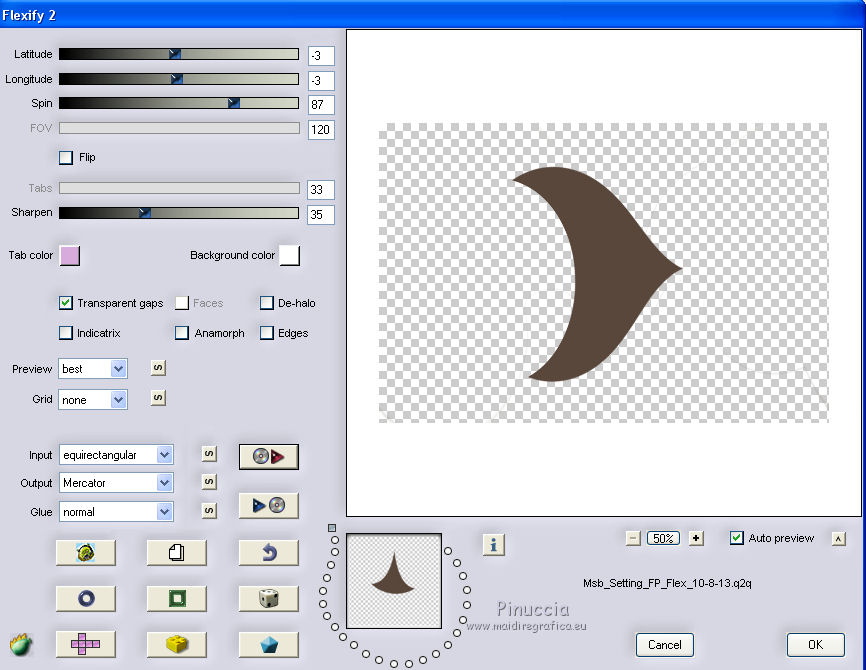Open the Input projection dropdown
The height and width of the screenshot is (670, 866).
pyautogui.click(x=116, y=455)
